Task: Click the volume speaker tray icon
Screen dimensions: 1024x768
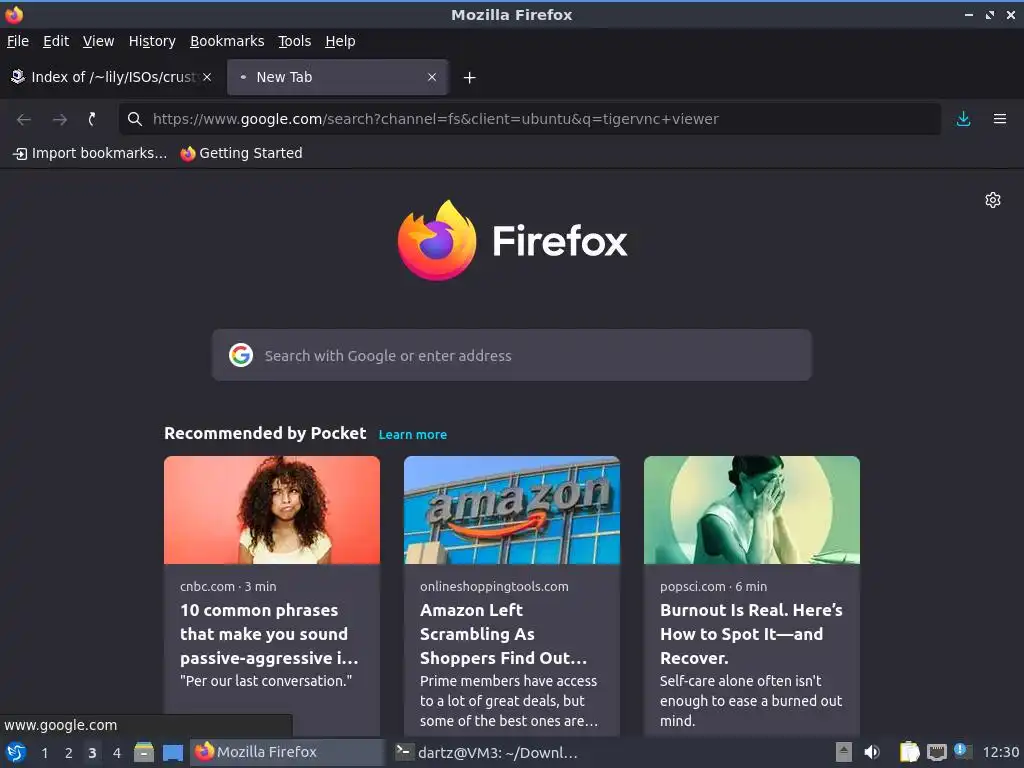Action: 872,752
